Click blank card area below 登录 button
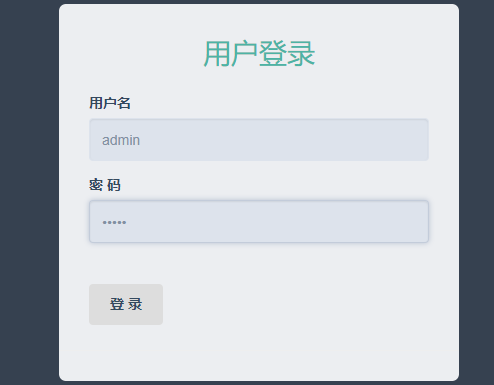The image size is (494, 385). 259,352
